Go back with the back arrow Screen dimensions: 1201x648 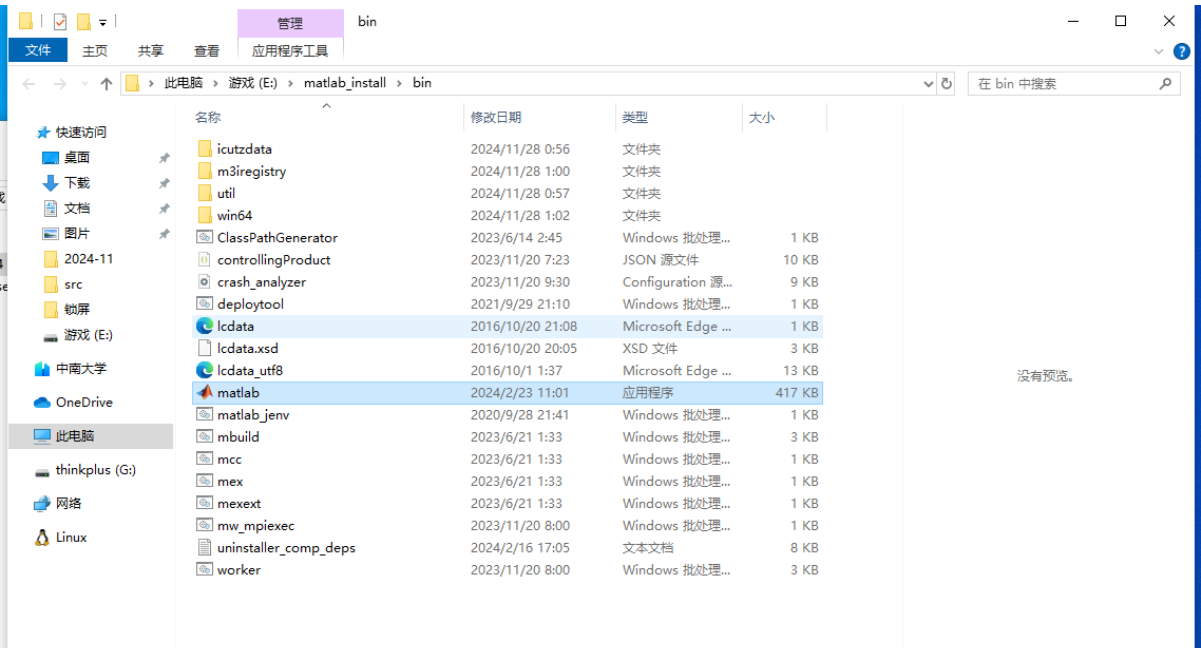tap(29, 84)
